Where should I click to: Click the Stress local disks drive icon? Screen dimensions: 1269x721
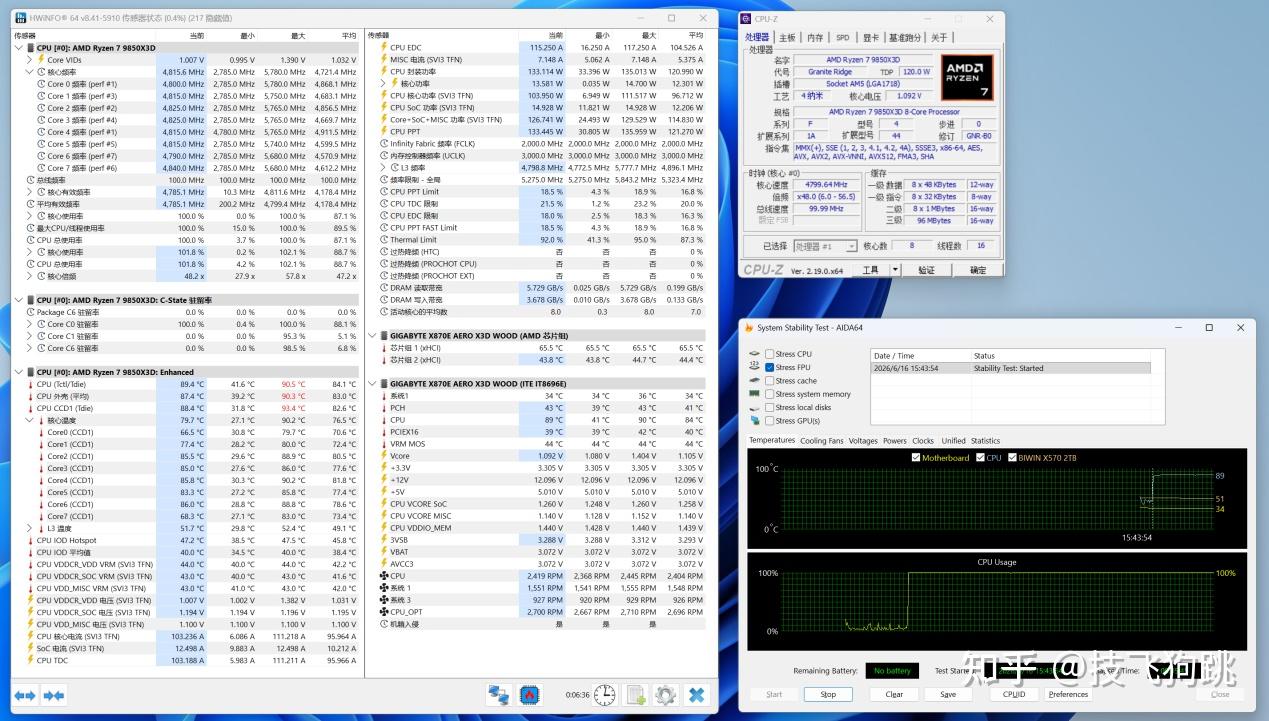(x=754, y=407)
